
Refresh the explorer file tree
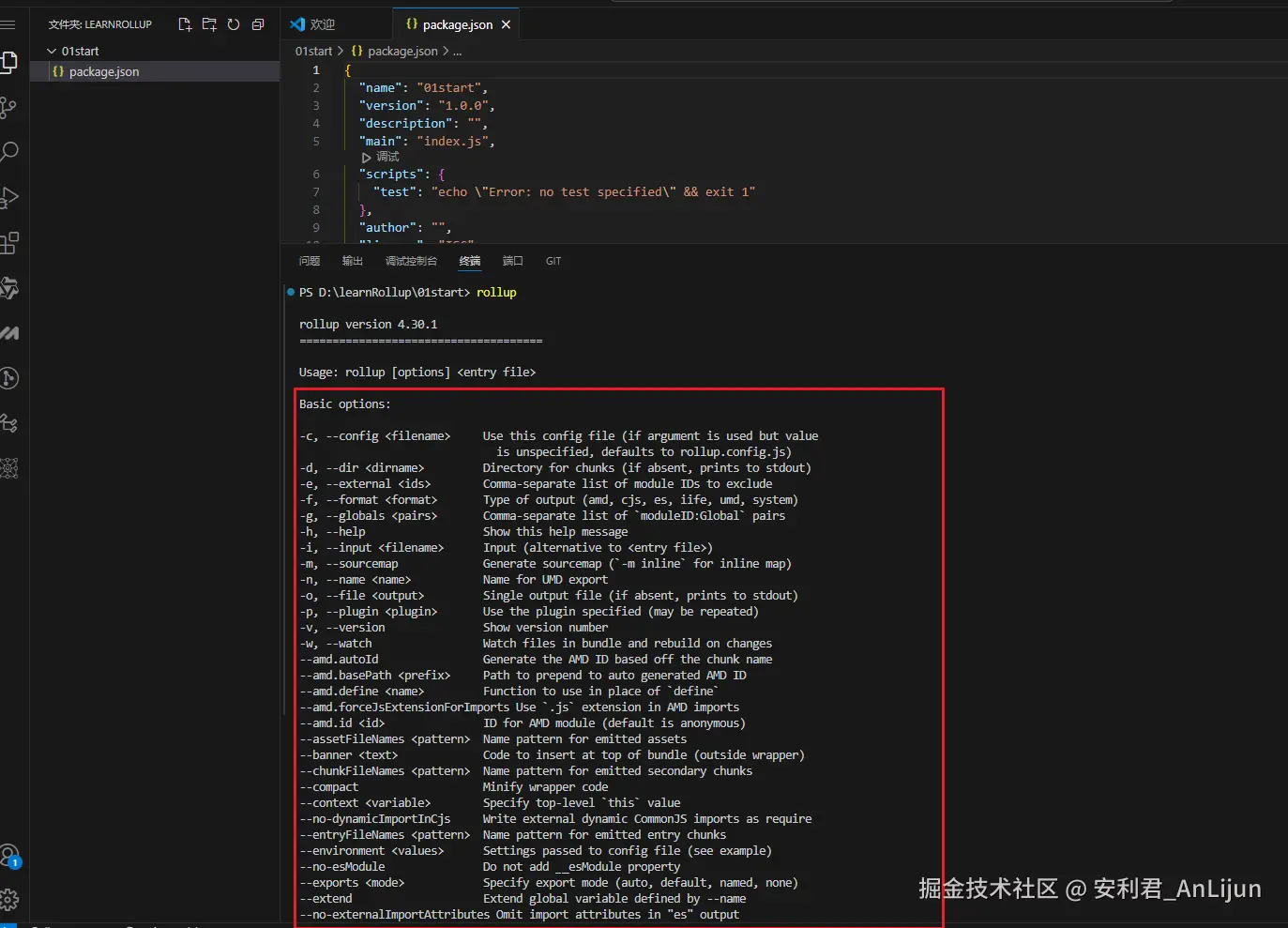[x=234, y=24]
